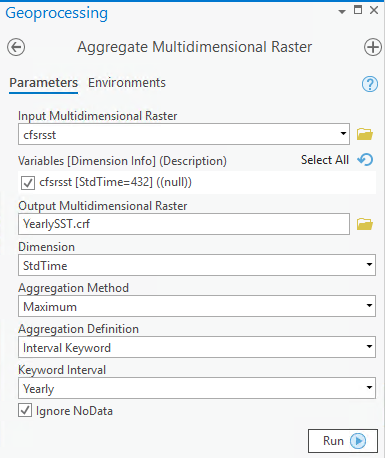
Task: Open Input Multidimensional Raster dropdown
Action: (343, 134)
